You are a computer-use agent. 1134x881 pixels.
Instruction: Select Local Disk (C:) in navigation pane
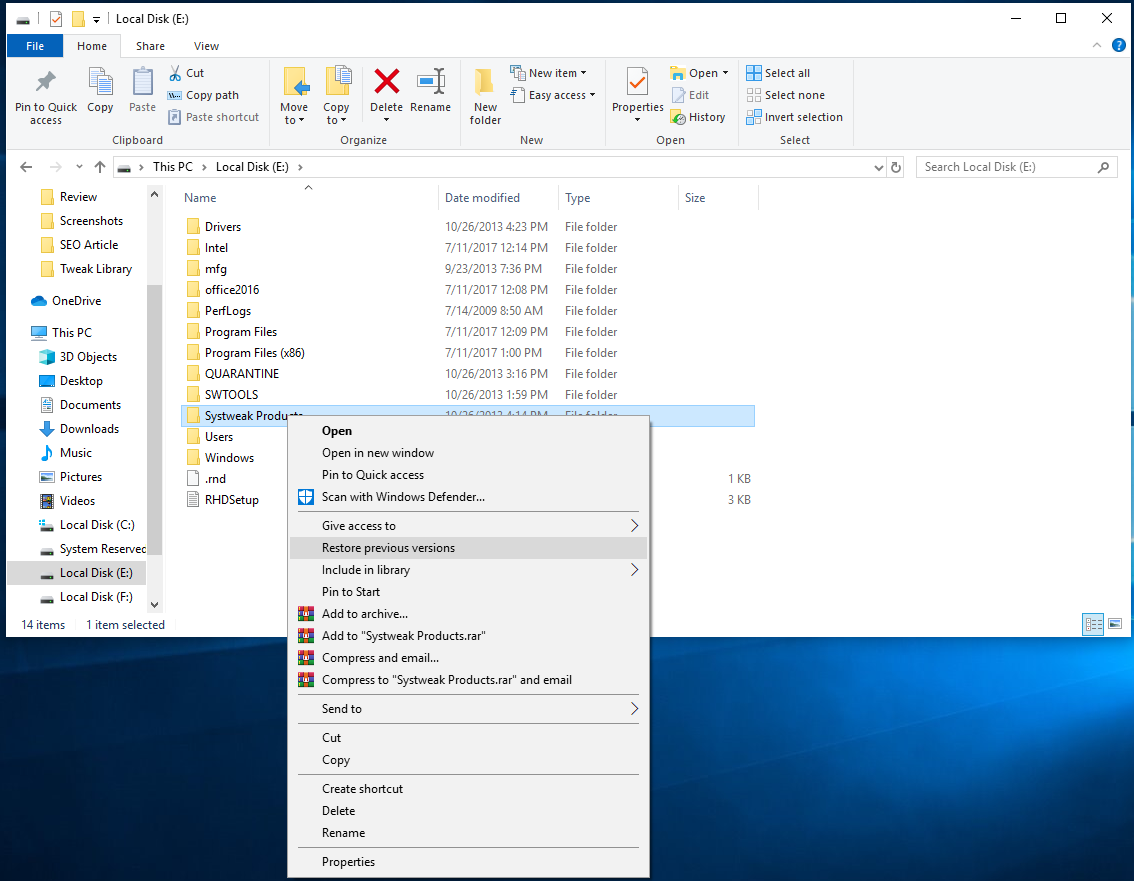87,525
